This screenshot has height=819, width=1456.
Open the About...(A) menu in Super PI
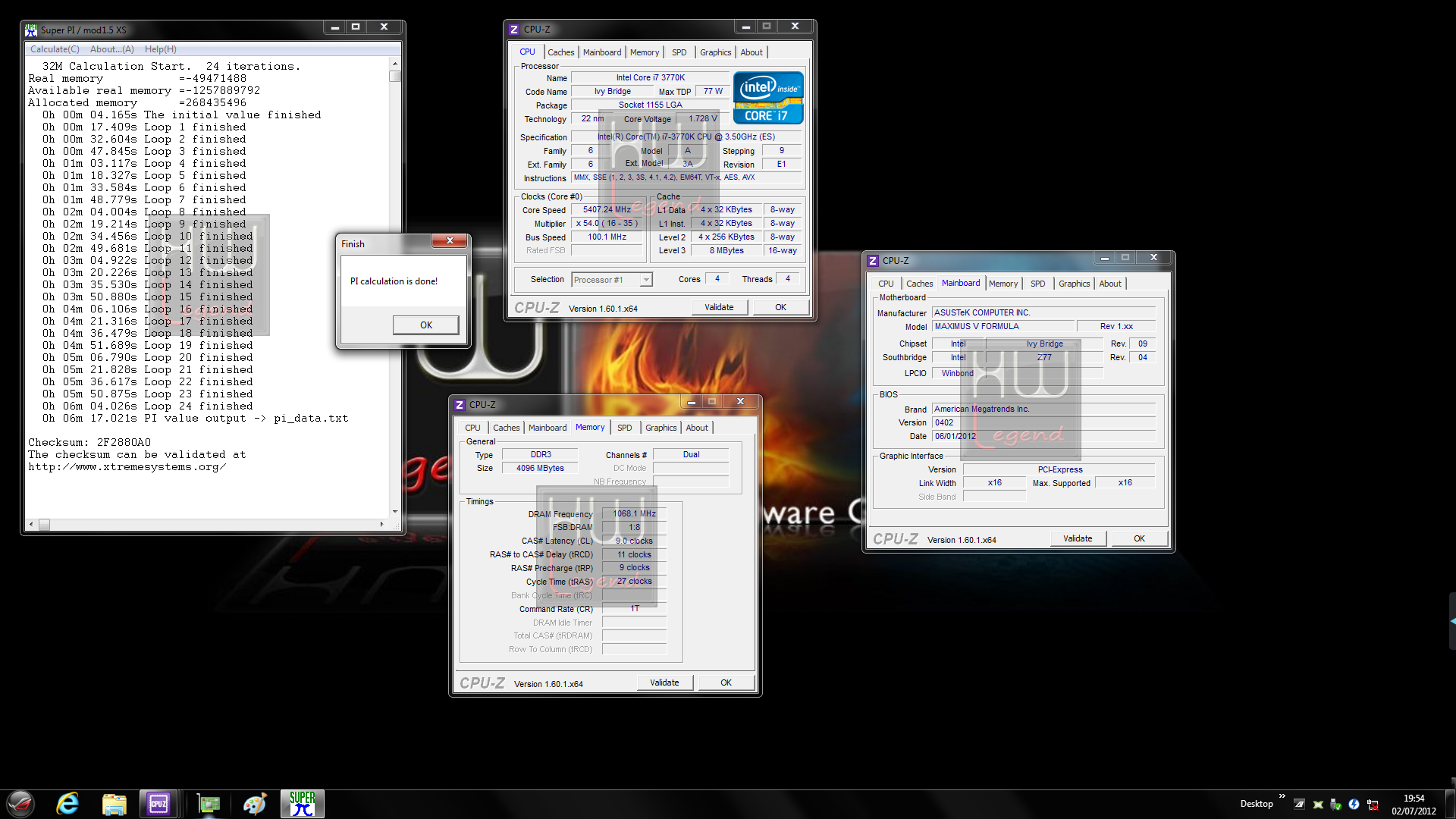click(x=111, y=49)
